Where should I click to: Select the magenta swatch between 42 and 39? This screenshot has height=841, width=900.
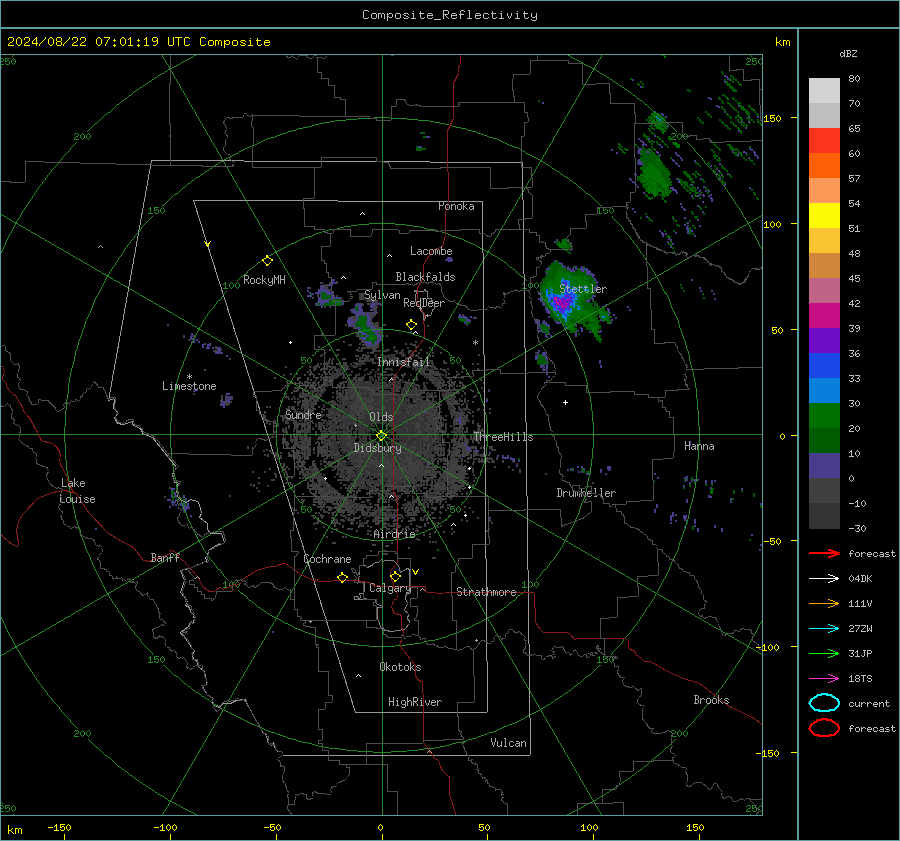824,316
